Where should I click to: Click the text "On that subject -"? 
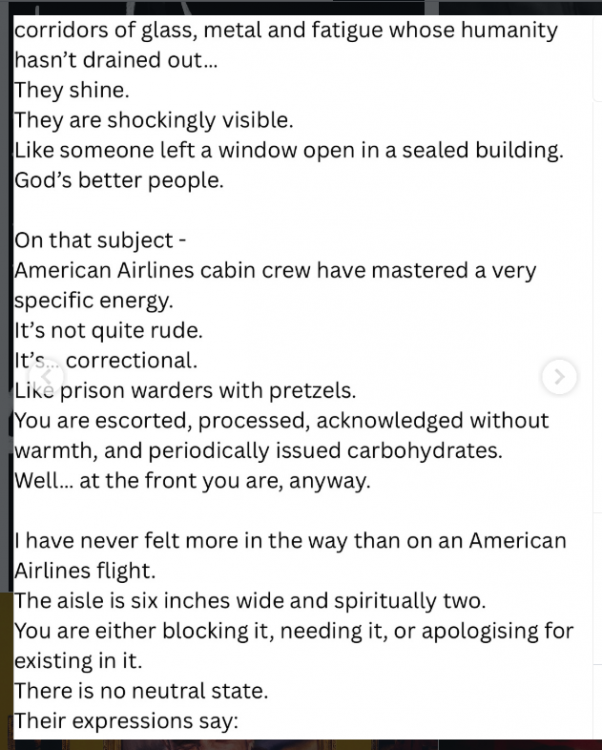pyautogui.click(x=100, y=241)
